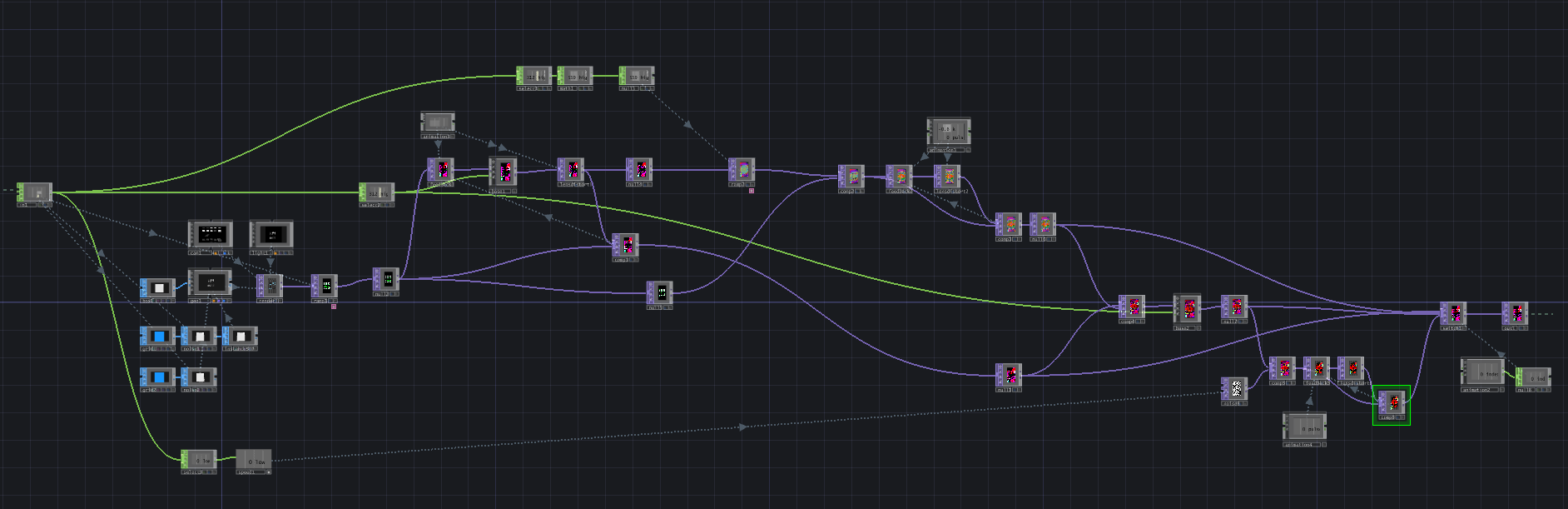Click the black-and-white noise TOP node
This screenshot has width=1568, height=509.
coord(1235,389)
